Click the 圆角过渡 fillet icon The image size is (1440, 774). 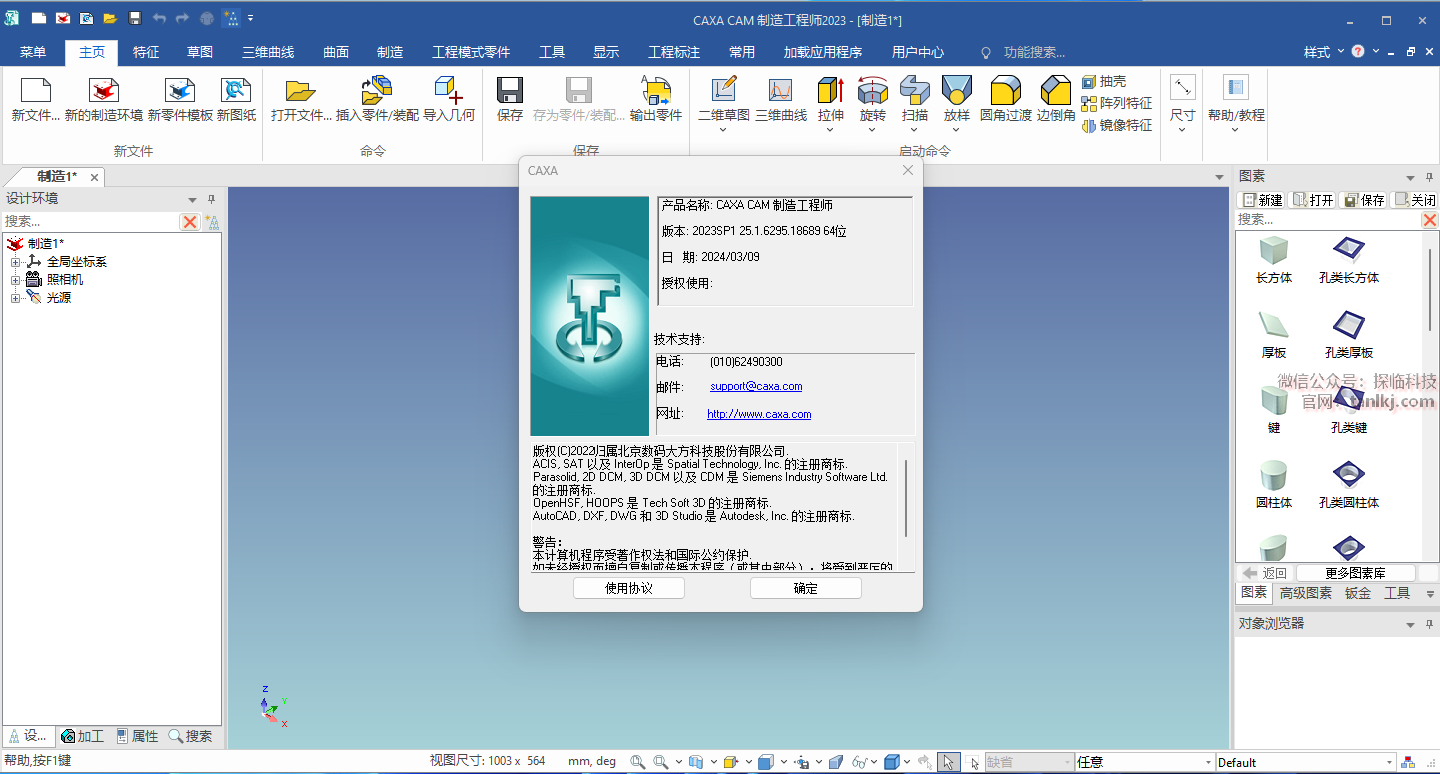1005,91
